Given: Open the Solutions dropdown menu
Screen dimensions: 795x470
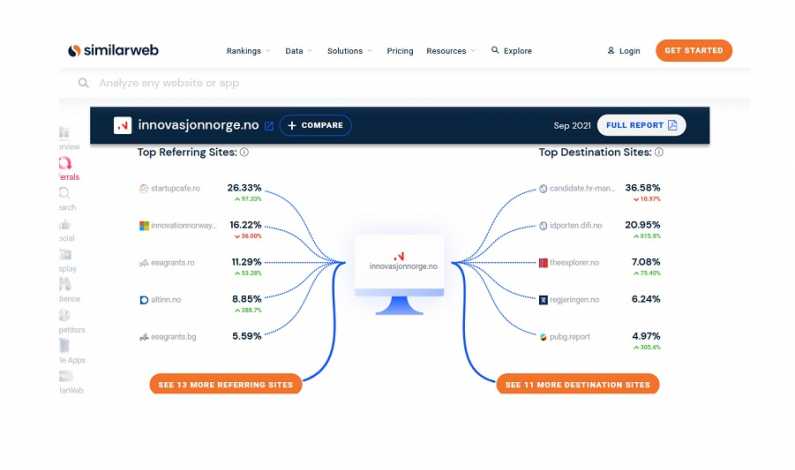Looking at the screenshot, I should pyautogui.click(x=349, y=51).
